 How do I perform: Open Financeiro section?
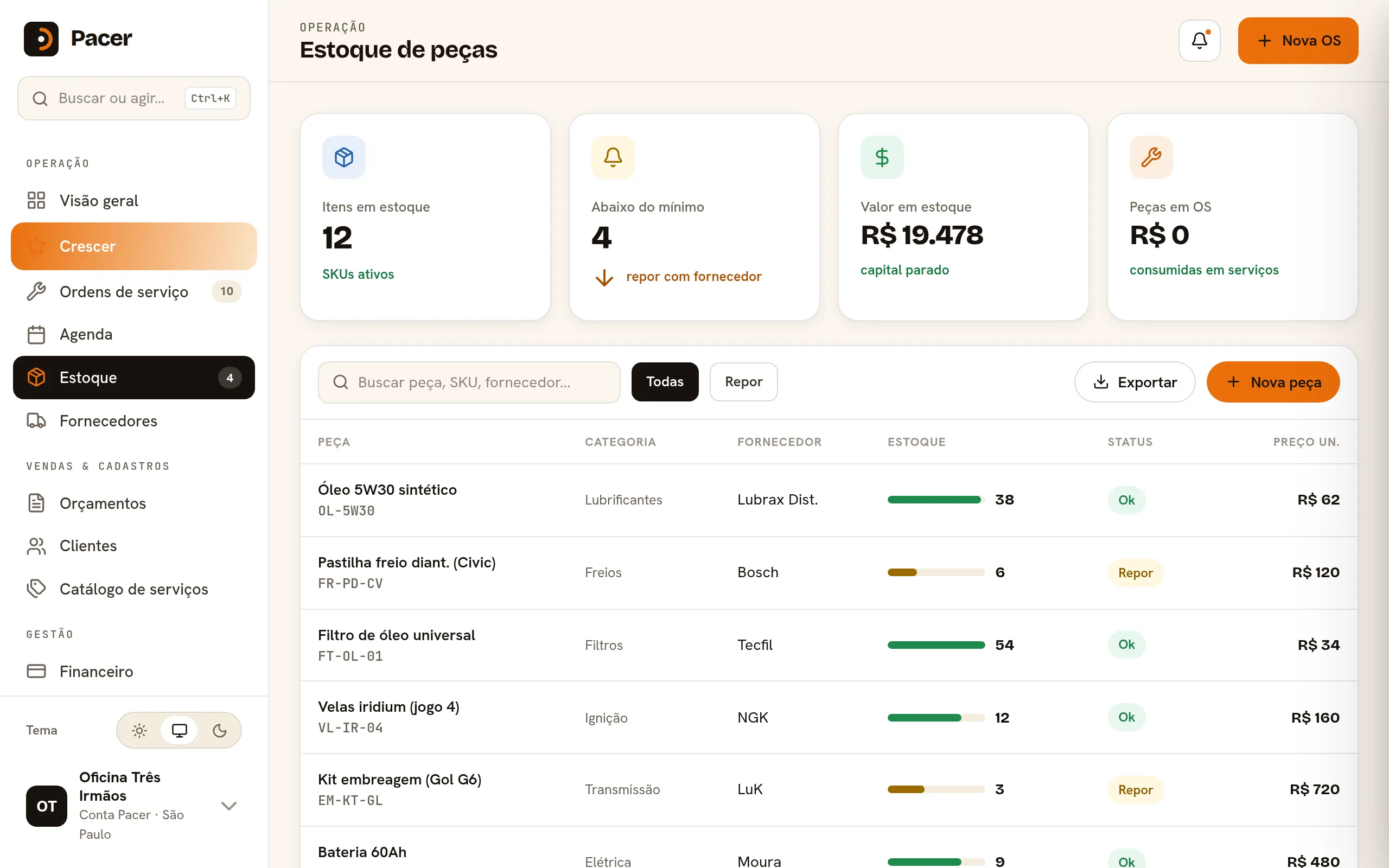tap(133, 671)
